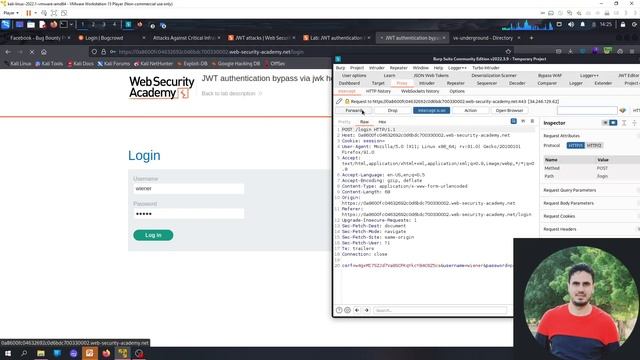This screenshot has width=640, height=360.
Task: Open the Help menu in Burp Suite
Action: tap(438, 68)
